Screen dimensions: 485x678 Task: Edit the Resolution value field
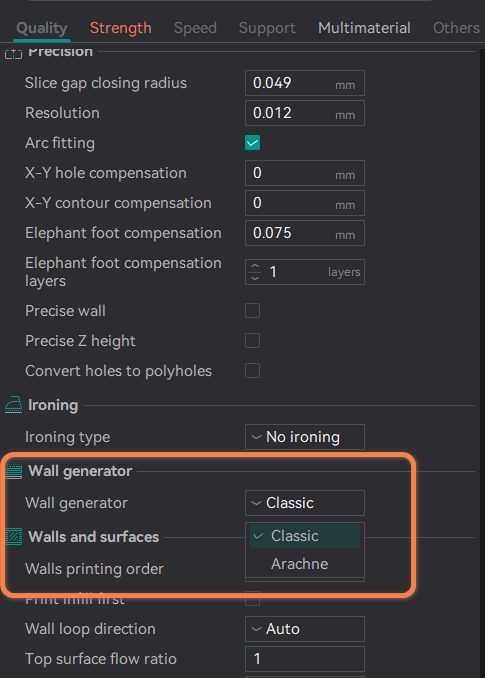305,113
